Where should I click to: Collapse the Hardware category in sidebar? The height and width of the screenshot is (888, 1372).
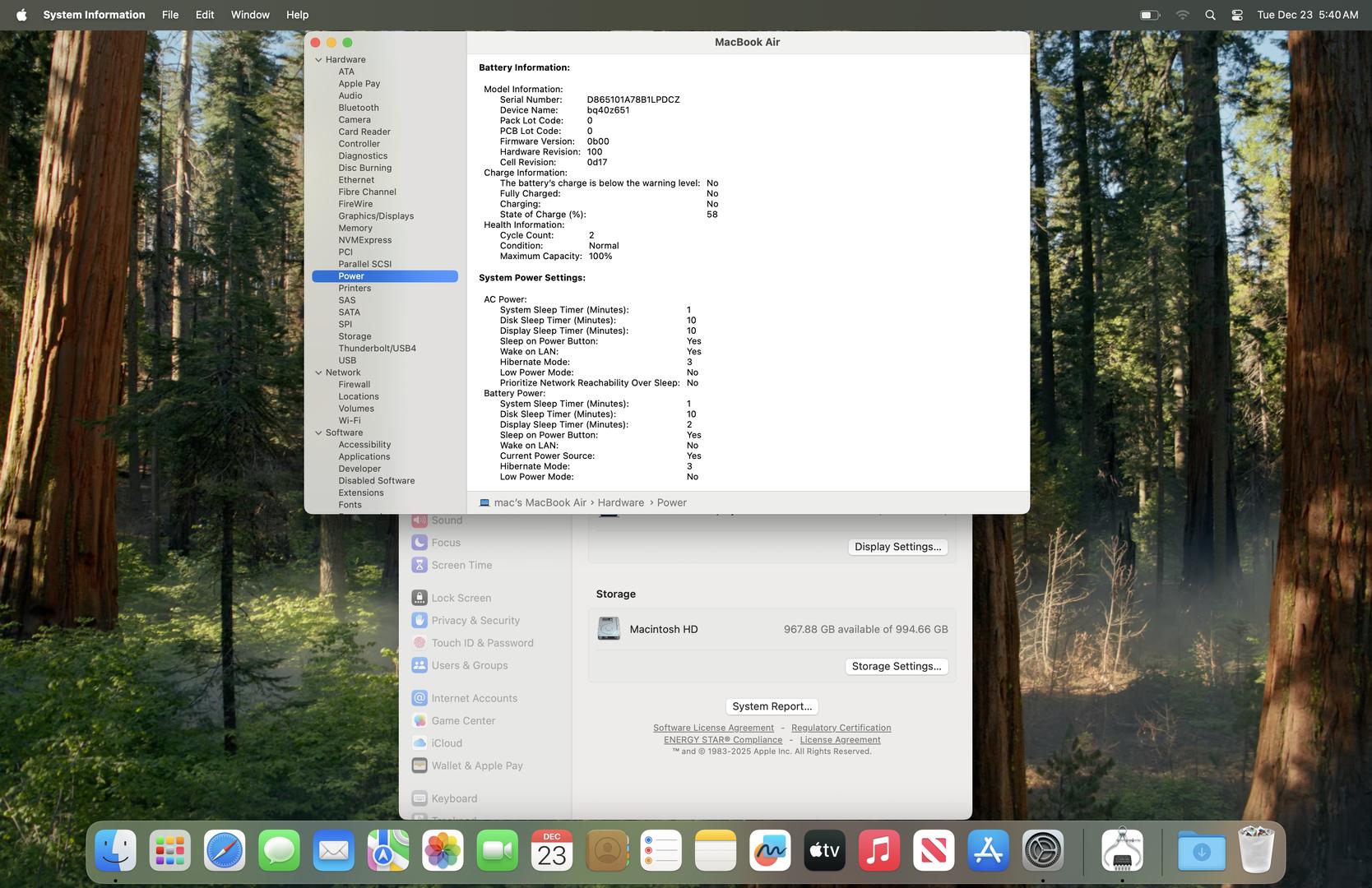[318, 60]
